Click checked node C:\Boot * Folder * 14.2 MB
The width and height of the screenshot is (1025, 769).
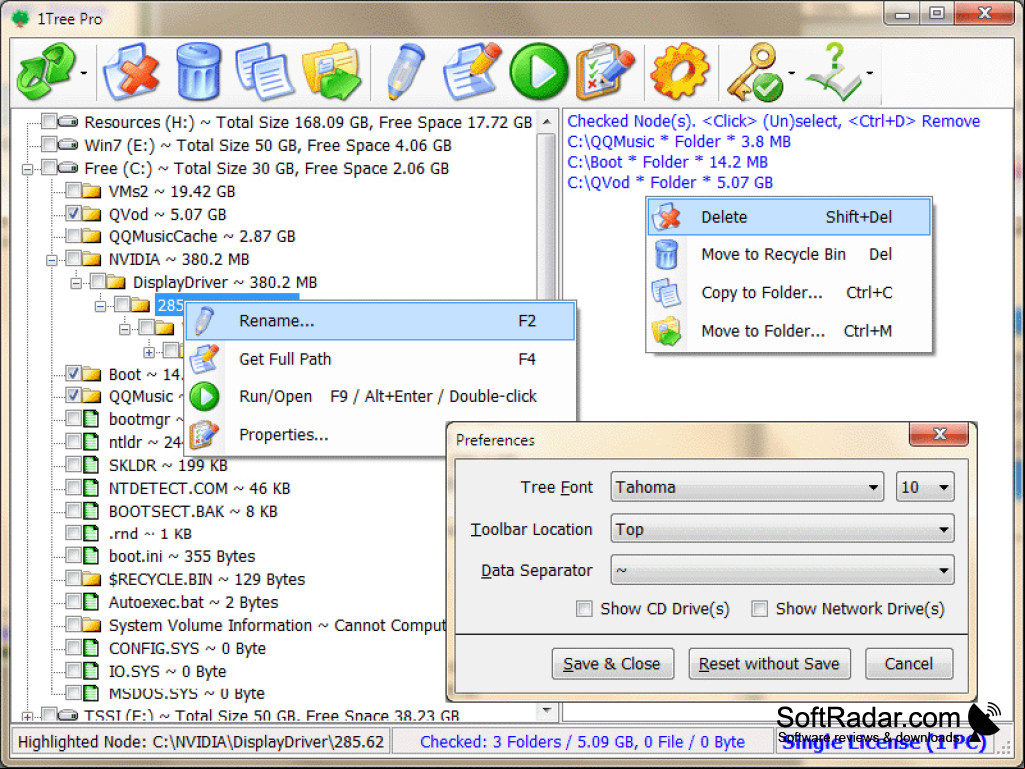667,162
